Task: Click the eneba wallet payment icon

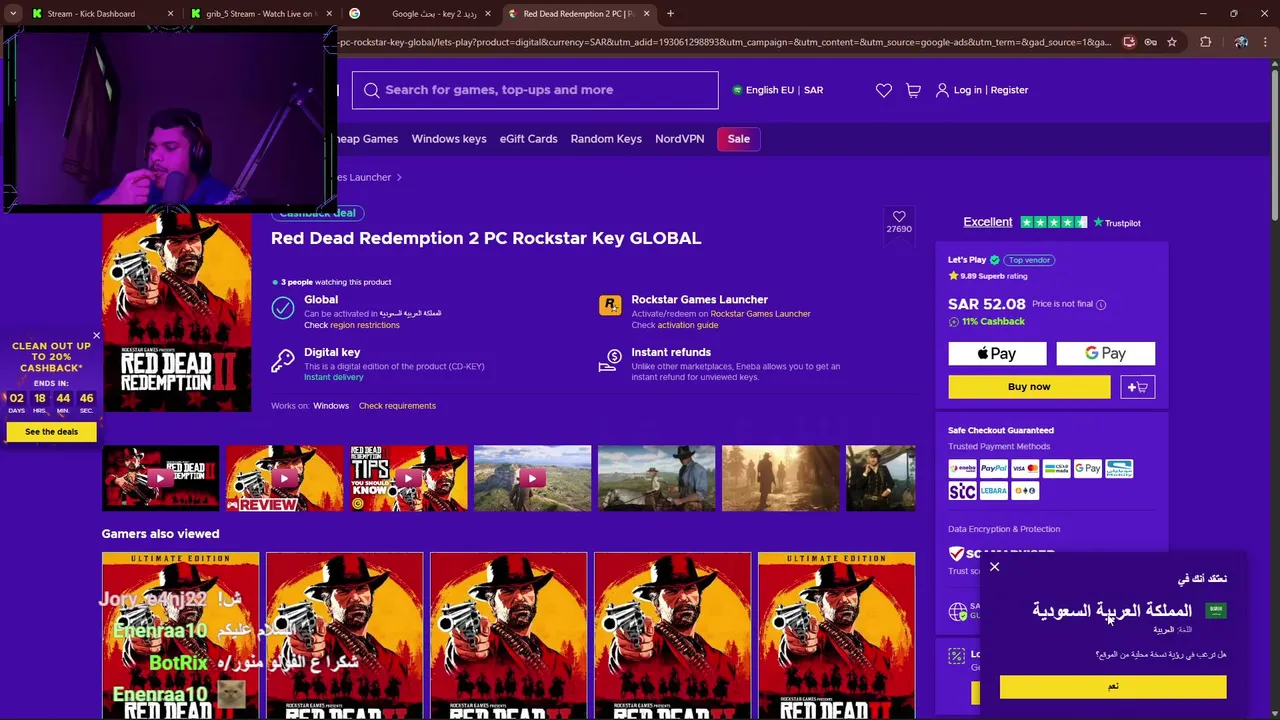Action: tap(962, 468)
